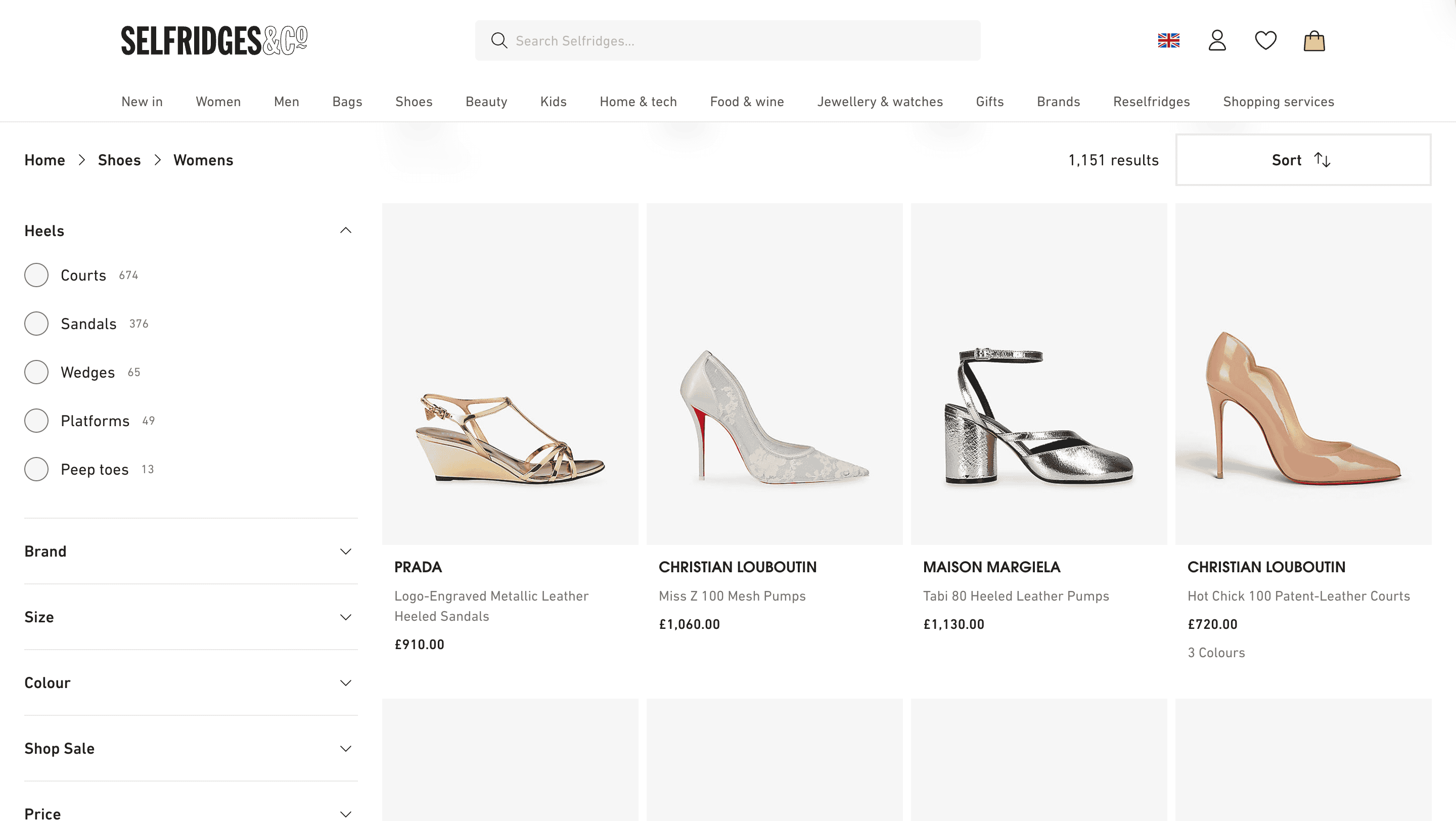Image resolution: width=1456 pixels, height=821 pixels.
Task: Collapse the Heels filter section
Action: coord(345,231)
